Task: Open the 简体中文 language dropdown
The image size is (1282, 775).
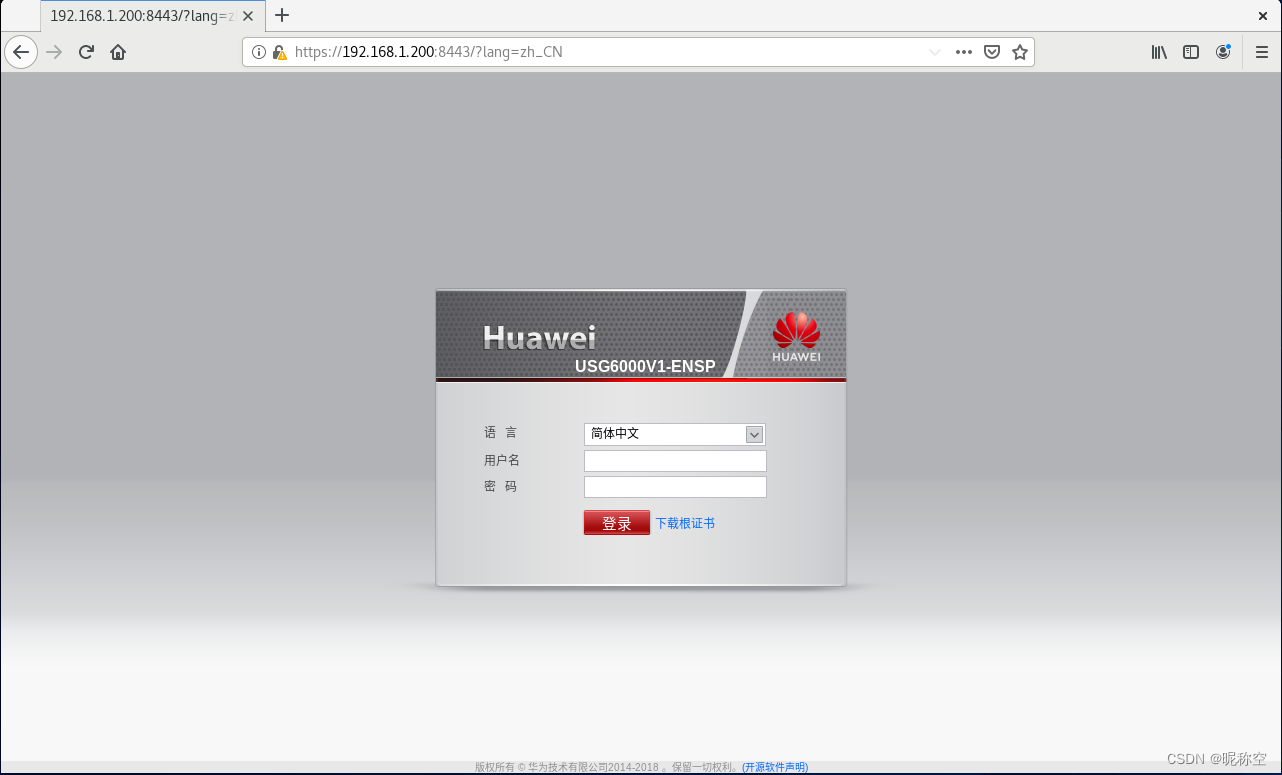Action: [675, 434]
